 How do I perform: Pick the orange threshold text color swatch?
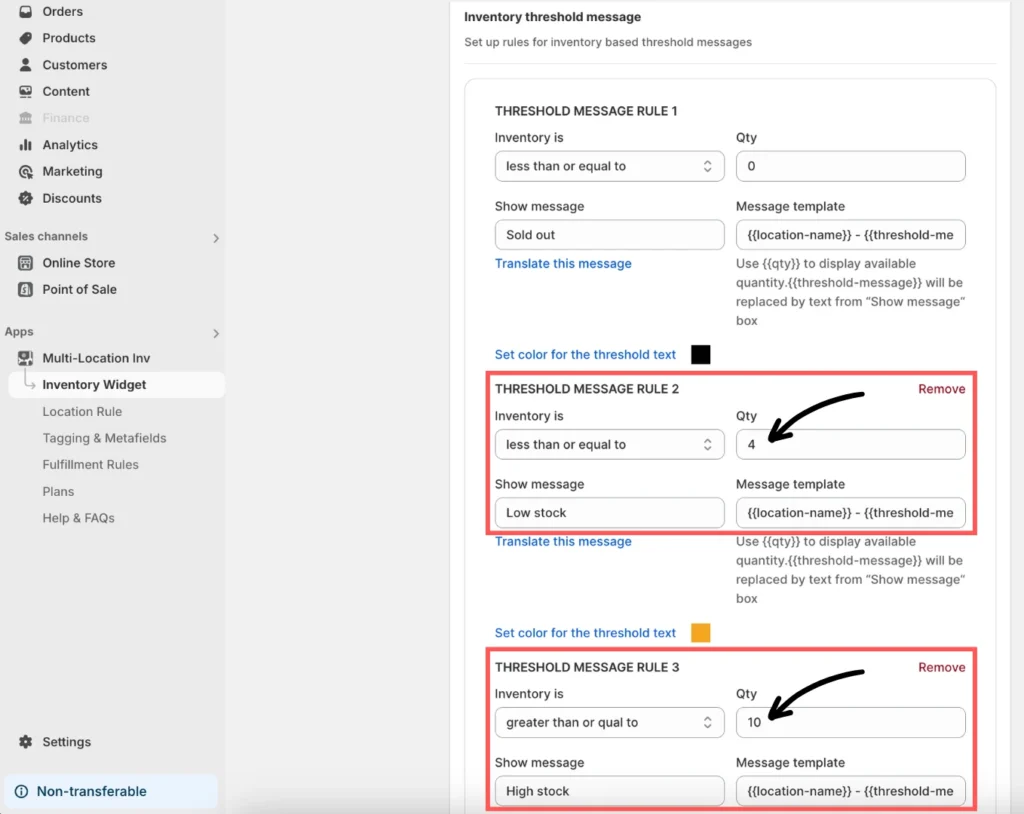click(x=701, y=633)
